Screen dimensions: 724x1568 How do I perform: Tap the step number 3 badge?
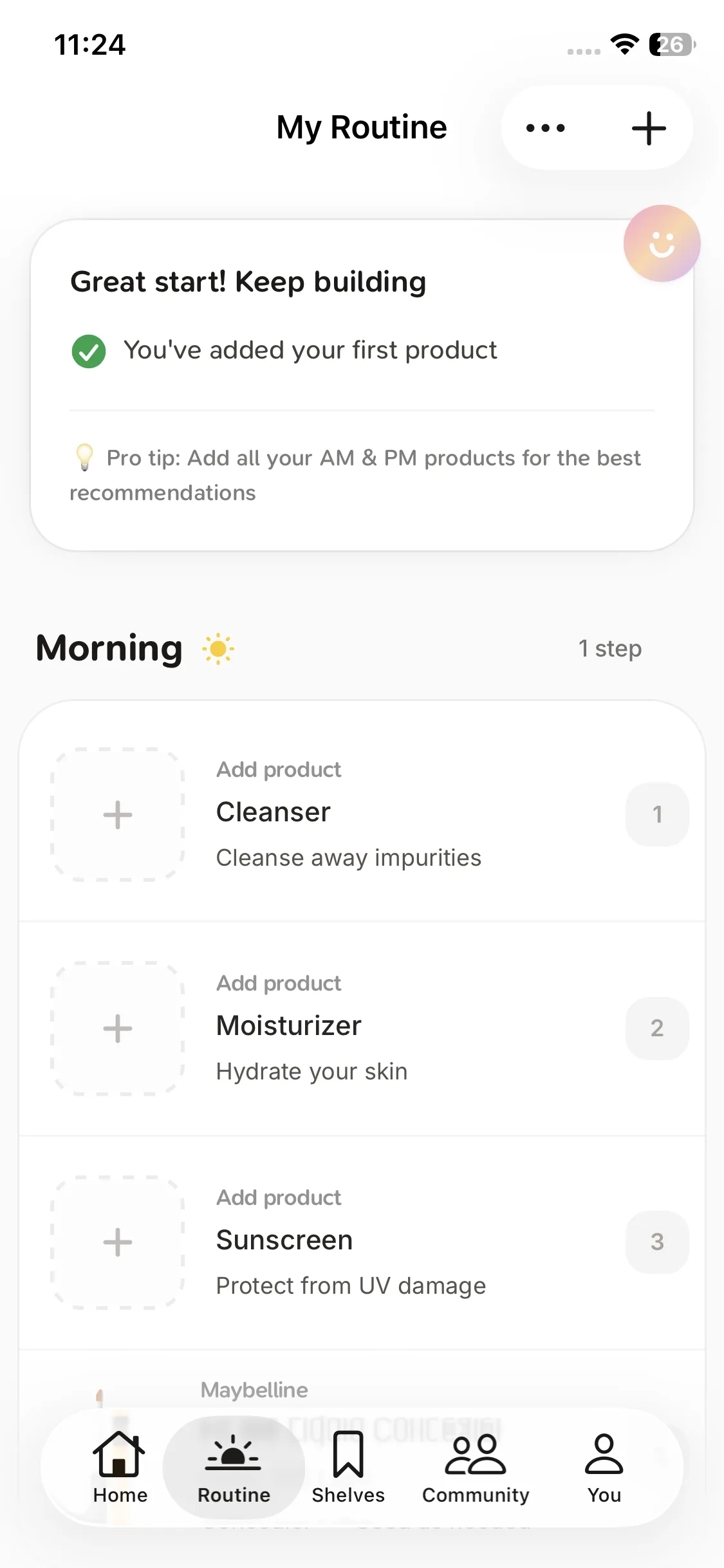coord(657,1242)
